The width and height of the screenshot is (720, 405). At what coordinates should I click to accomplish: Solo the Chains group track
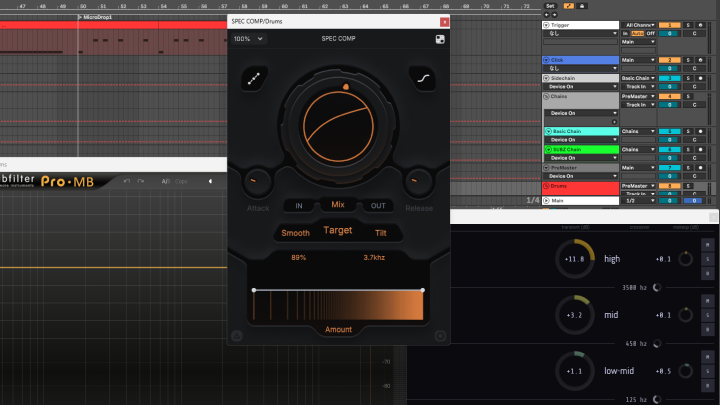tap(688, 96)
